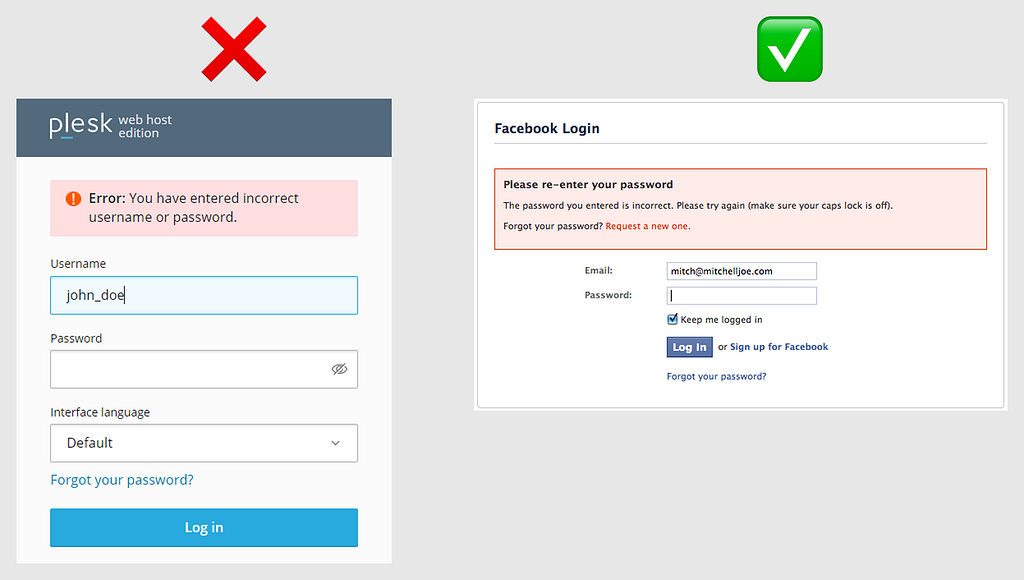Click the orange error exclamation icon

click(x=73, y=199)
